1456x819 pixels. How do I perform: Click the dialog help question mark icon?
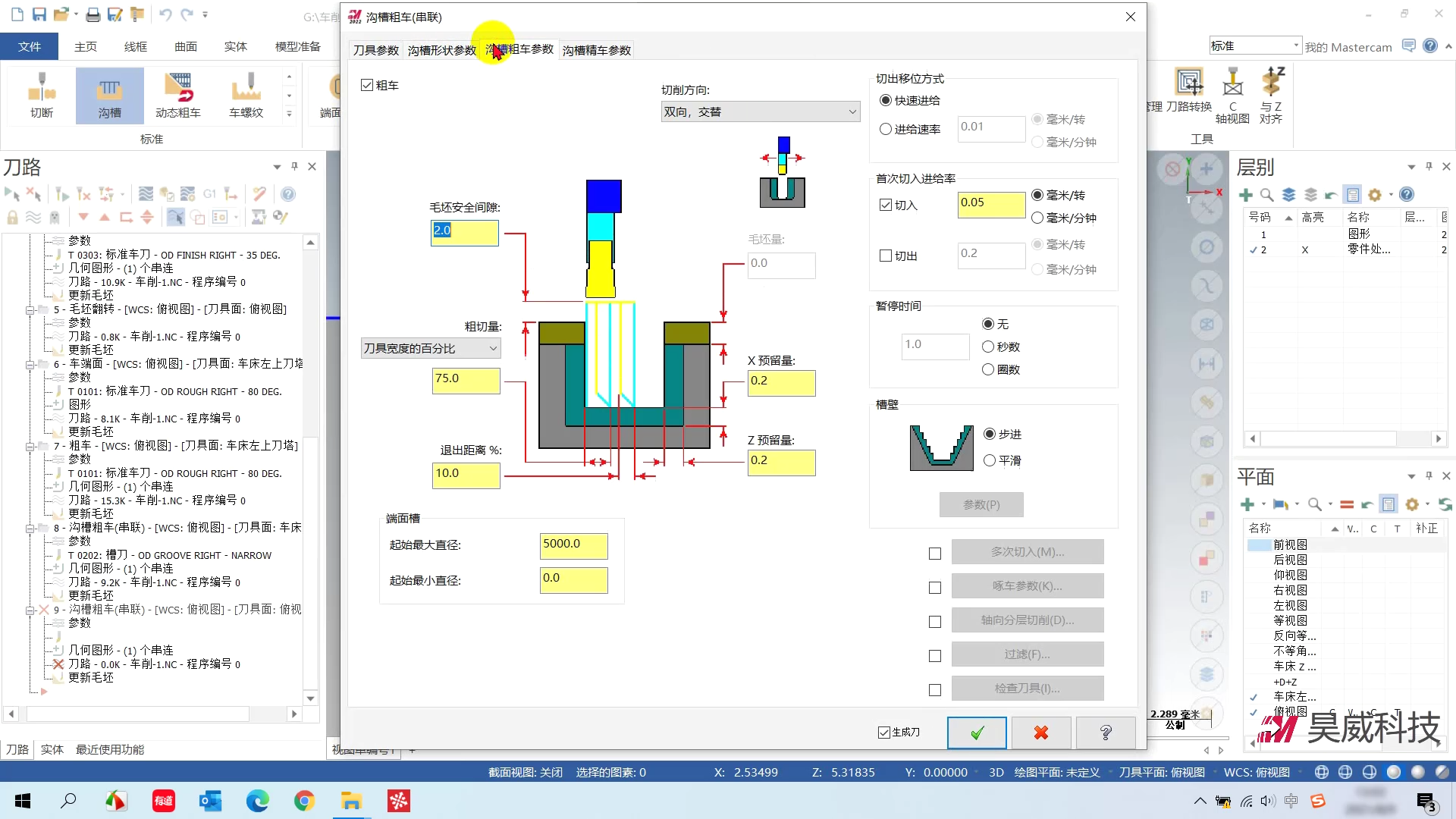[x=1106, y=733]
